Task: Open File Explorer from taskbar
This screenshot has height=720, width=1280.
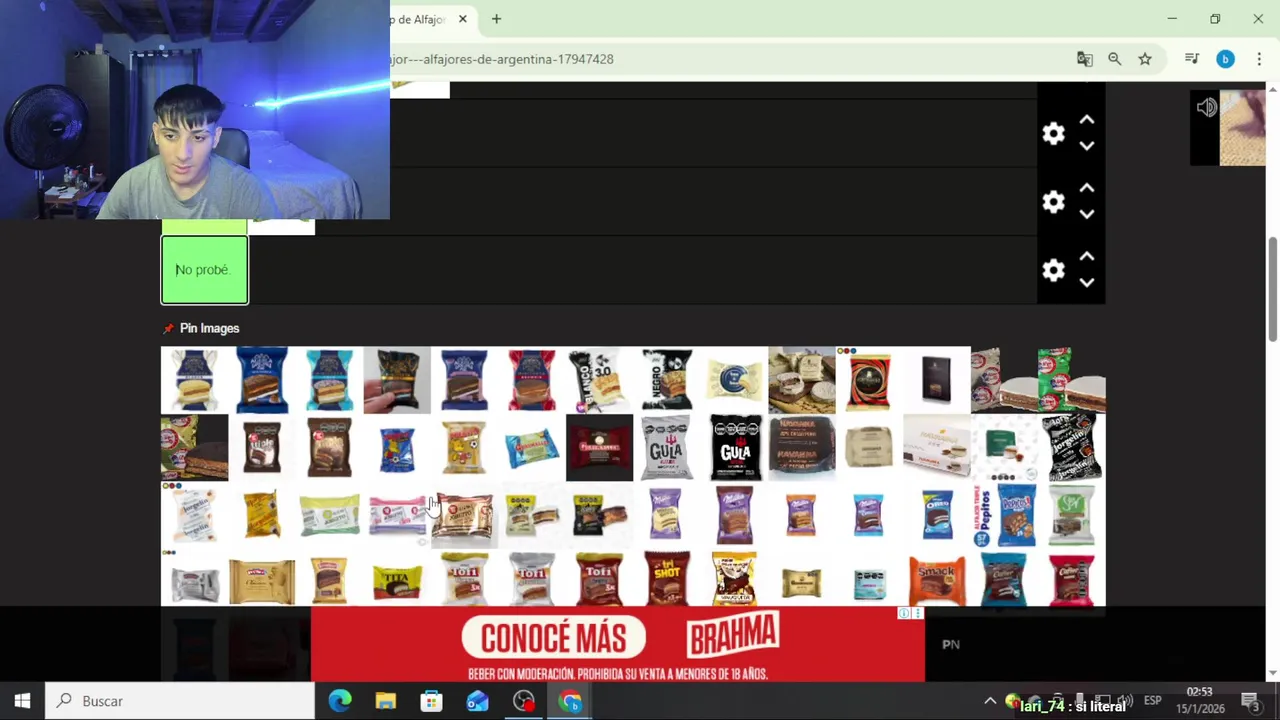Action: coord(386,701)
